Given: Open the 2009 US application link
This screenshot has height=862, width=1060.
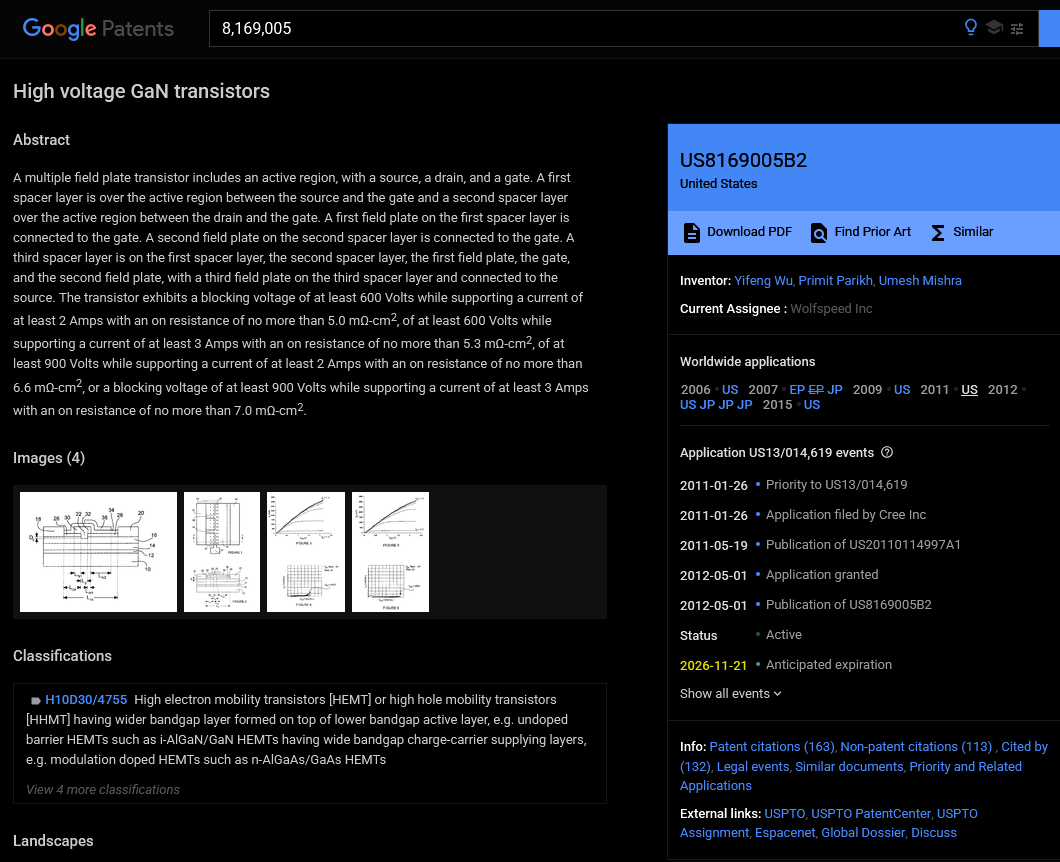Looking at the screenshot, I should (x=902, y=389).
